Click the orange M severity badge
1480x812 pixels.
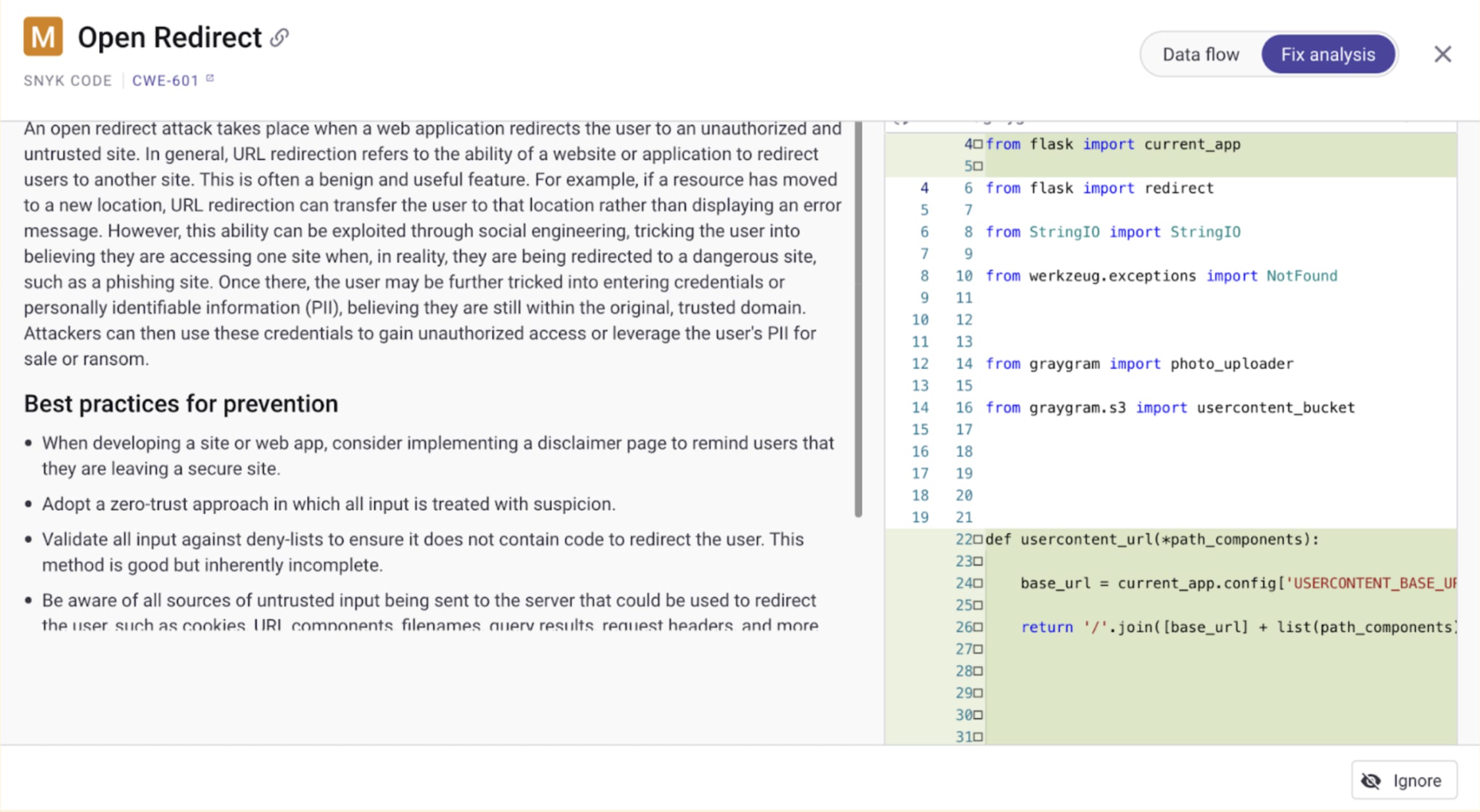tap(43, 37)
